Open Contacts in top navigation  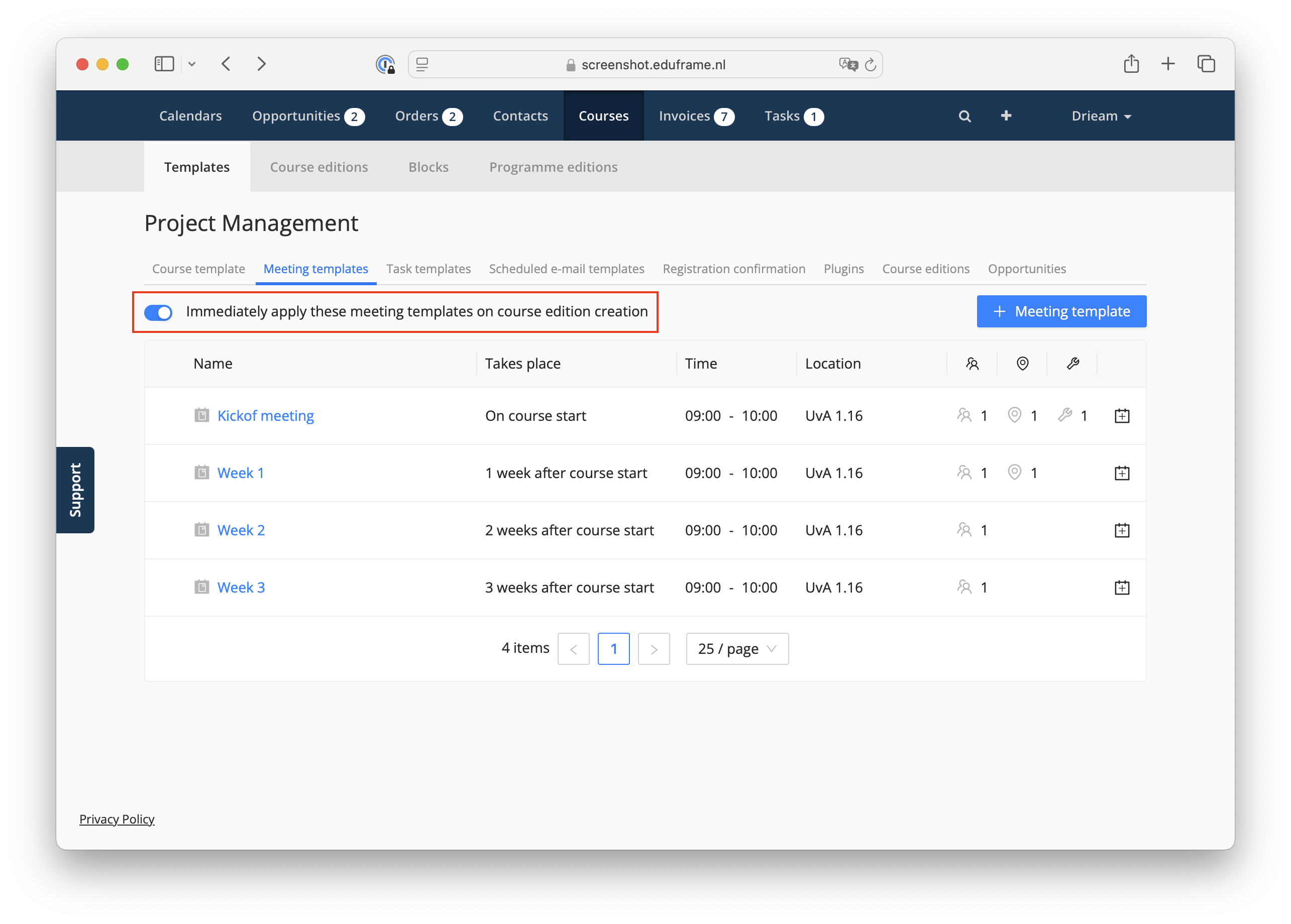pos(520,116)
